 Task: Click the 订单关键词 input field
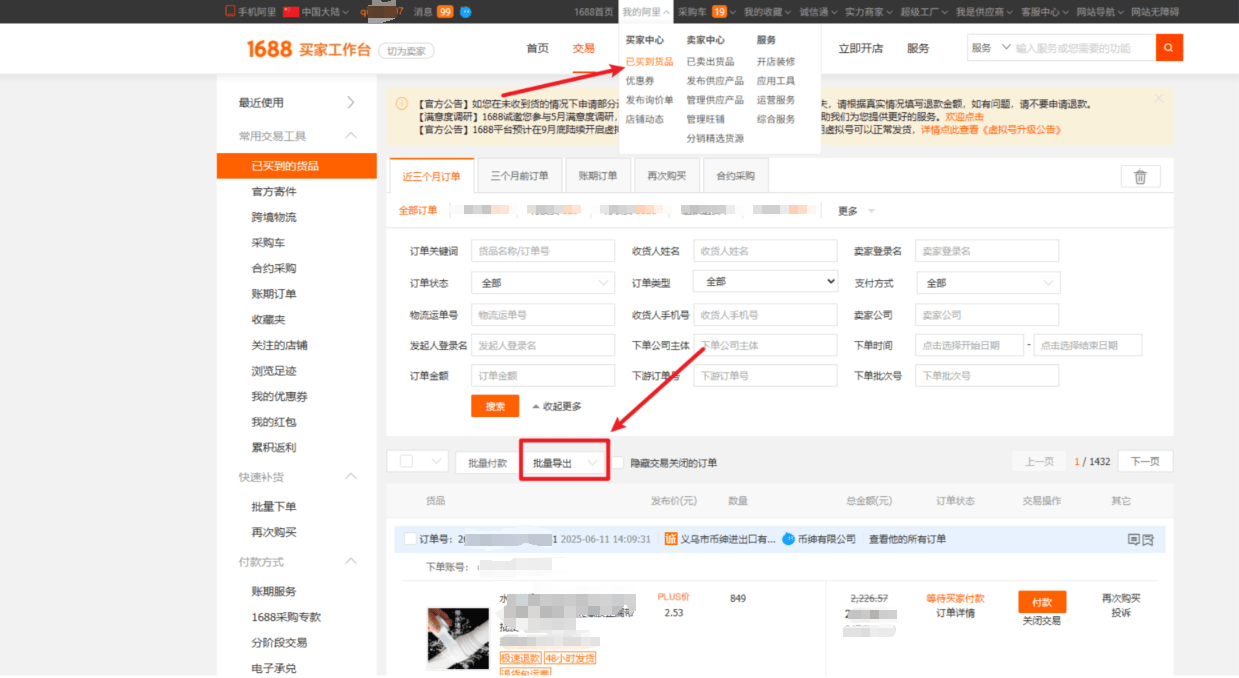click(543, 251)
